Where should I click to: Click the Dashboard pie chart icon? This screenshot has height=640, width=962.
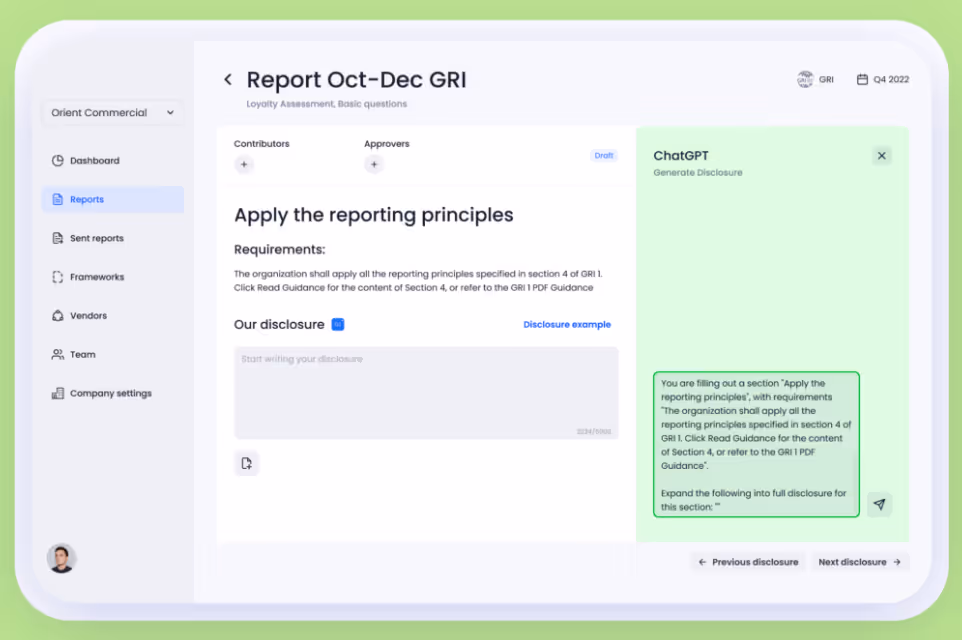click(58, 161)
